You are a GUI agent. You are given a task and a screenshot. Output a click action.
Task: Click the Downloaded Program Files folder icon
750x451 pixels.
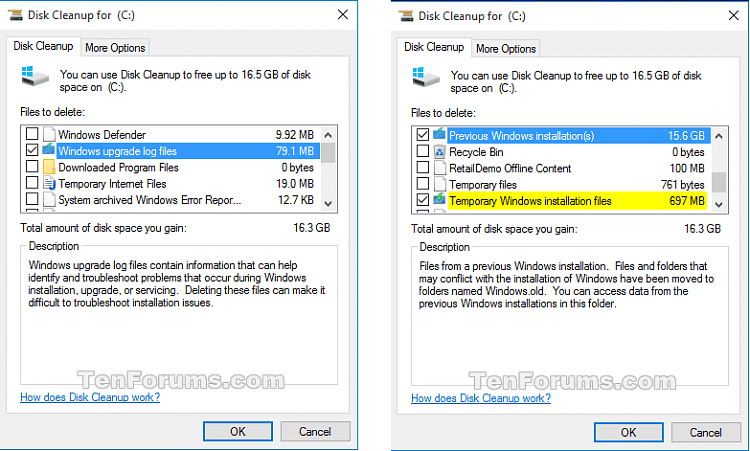coord(49,167)
